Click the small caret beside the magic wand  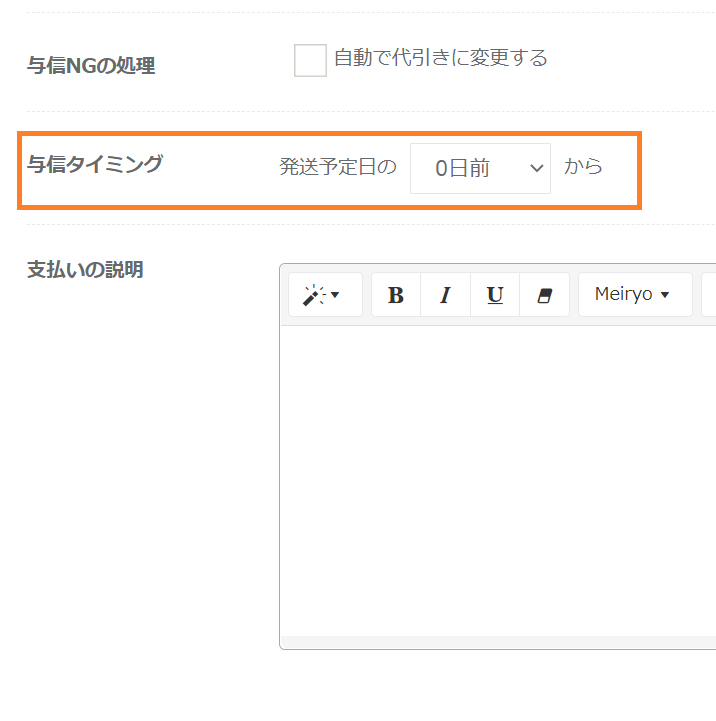coord(335,296)
